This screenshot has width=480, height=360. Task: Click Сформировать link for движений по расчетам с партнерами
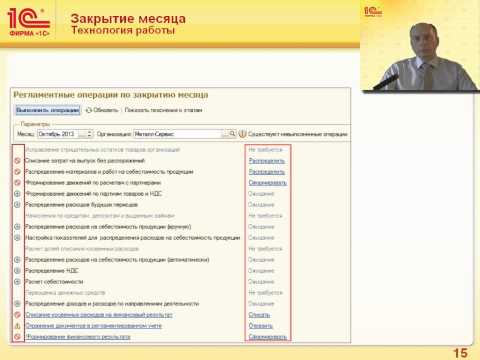(x=268, y=183)
